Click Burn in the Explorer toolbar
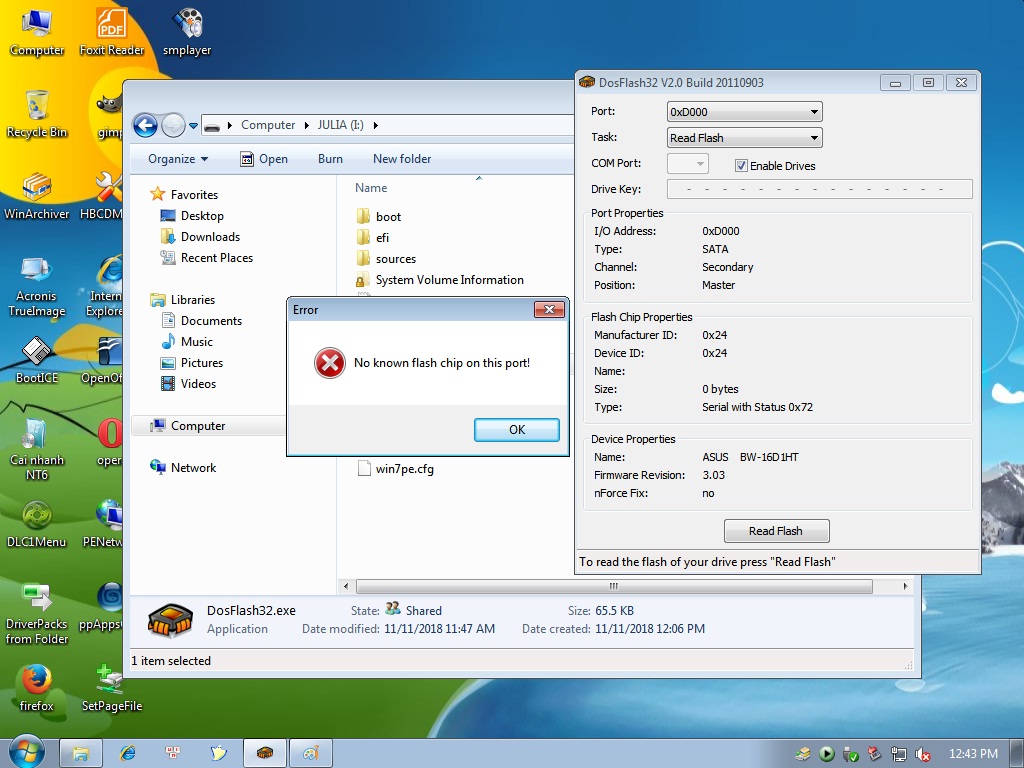 330,159
